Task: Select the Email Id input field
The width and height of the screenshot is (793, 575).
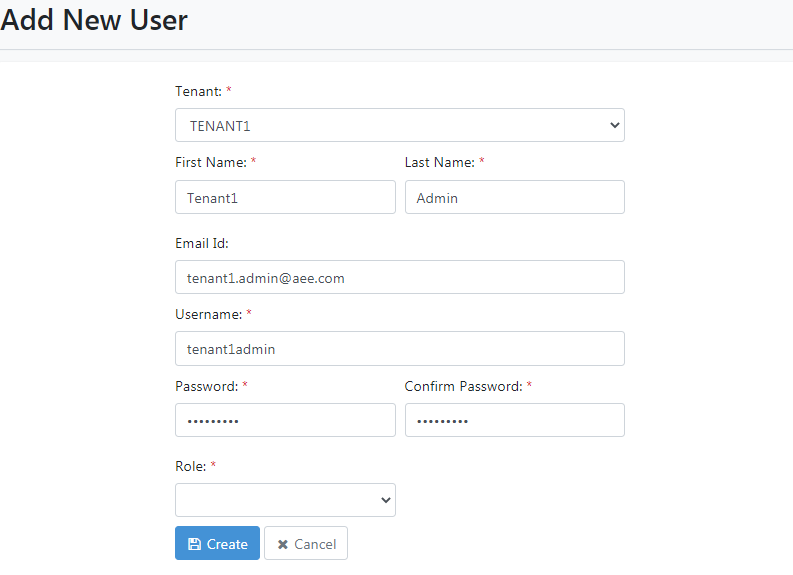Action: 400,277
